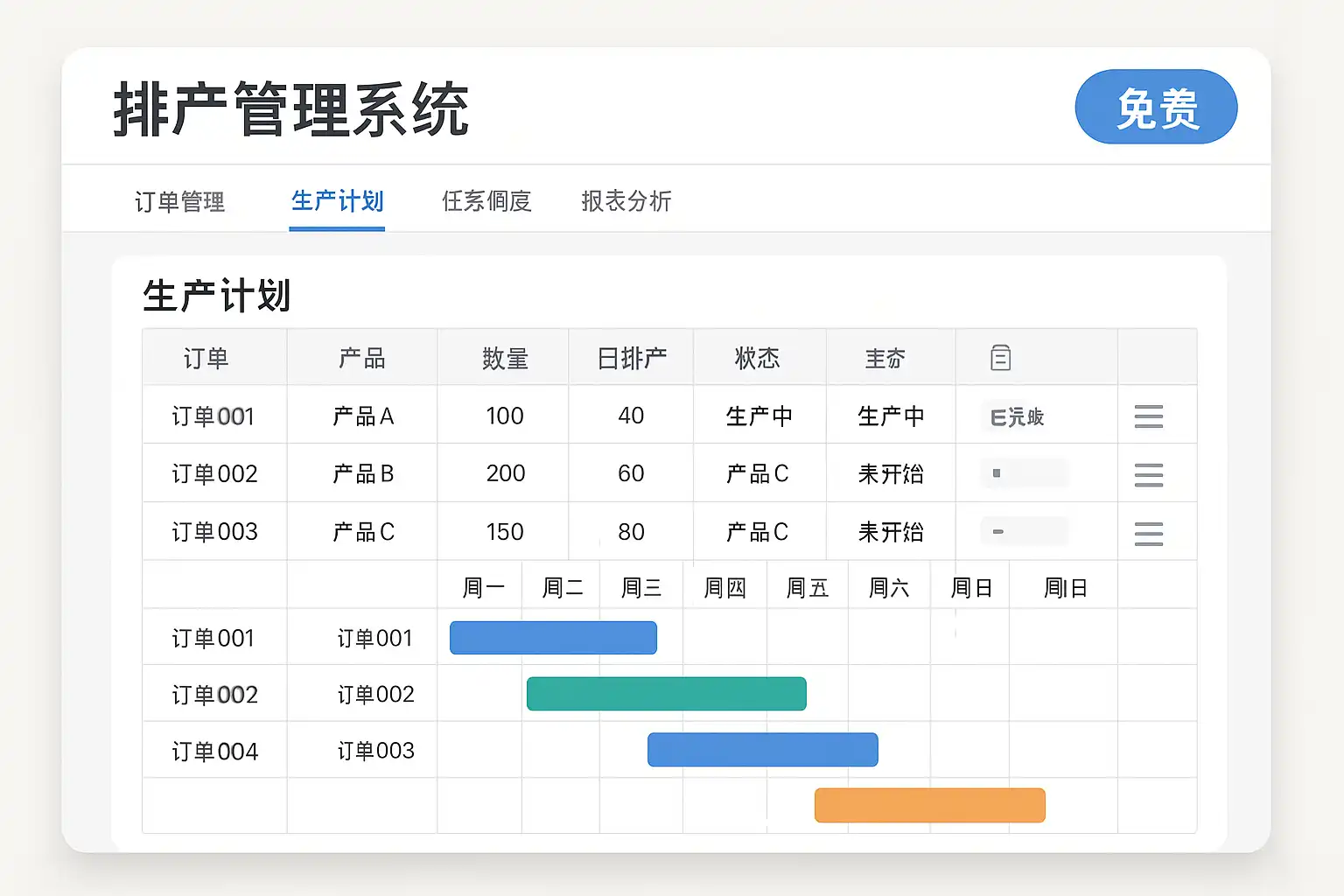The height and width of the screenshot is (896, 1344).
Task: Select the orange Gantt bar in the bottom row
Action: click(929, 805)
